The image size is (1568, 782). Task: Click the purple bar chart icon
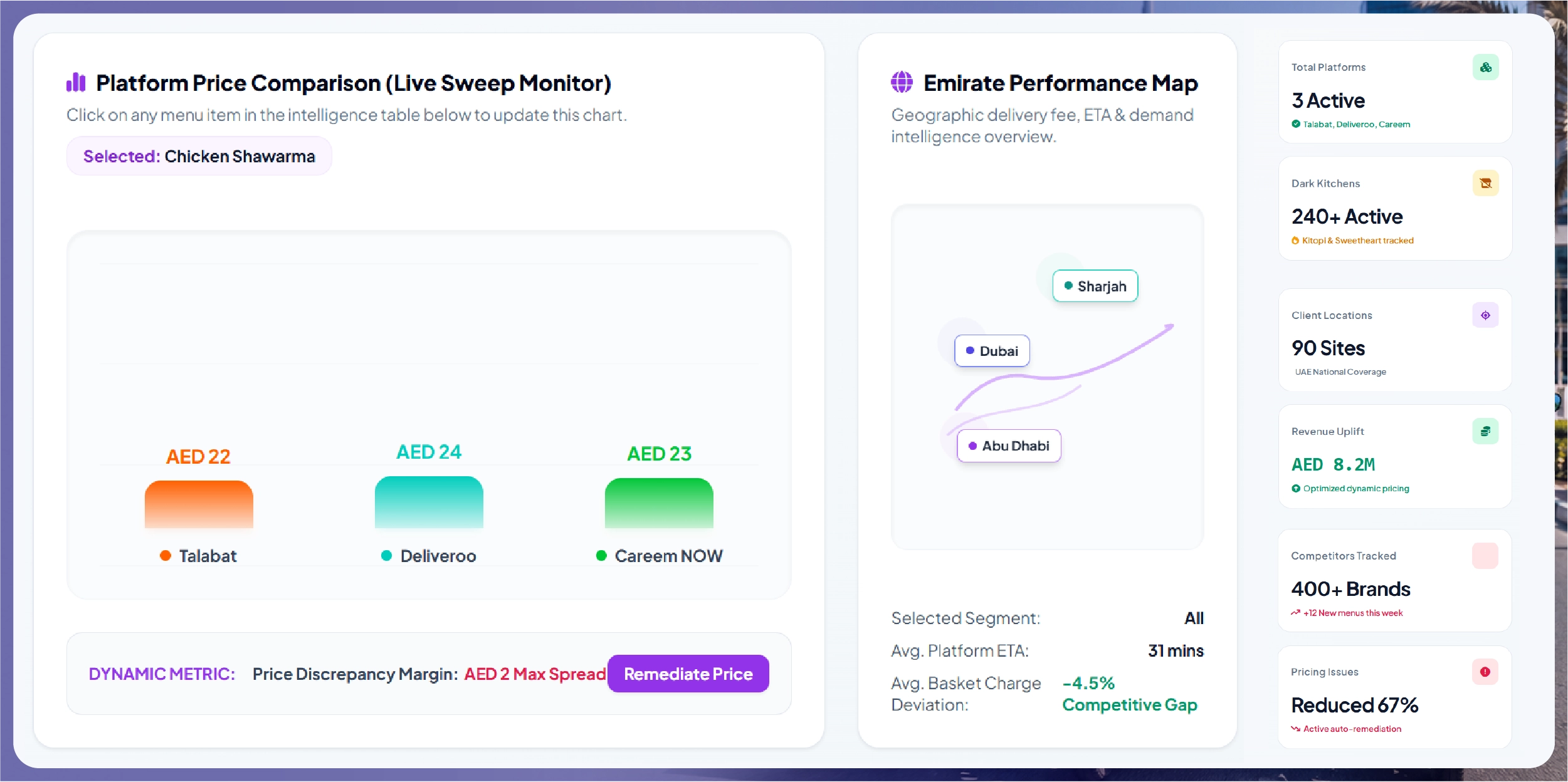point(76,82)
